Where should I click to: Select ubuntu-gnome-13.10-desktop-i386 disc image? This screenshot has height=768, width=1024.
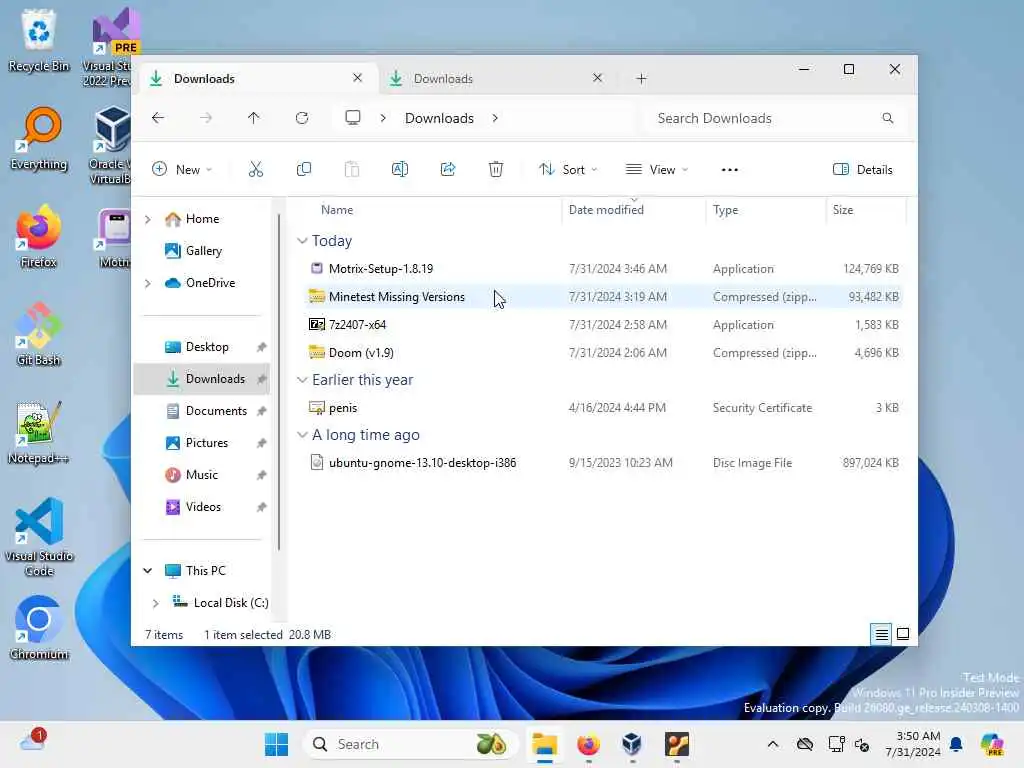pyautogui.click(x=603, y=463)
